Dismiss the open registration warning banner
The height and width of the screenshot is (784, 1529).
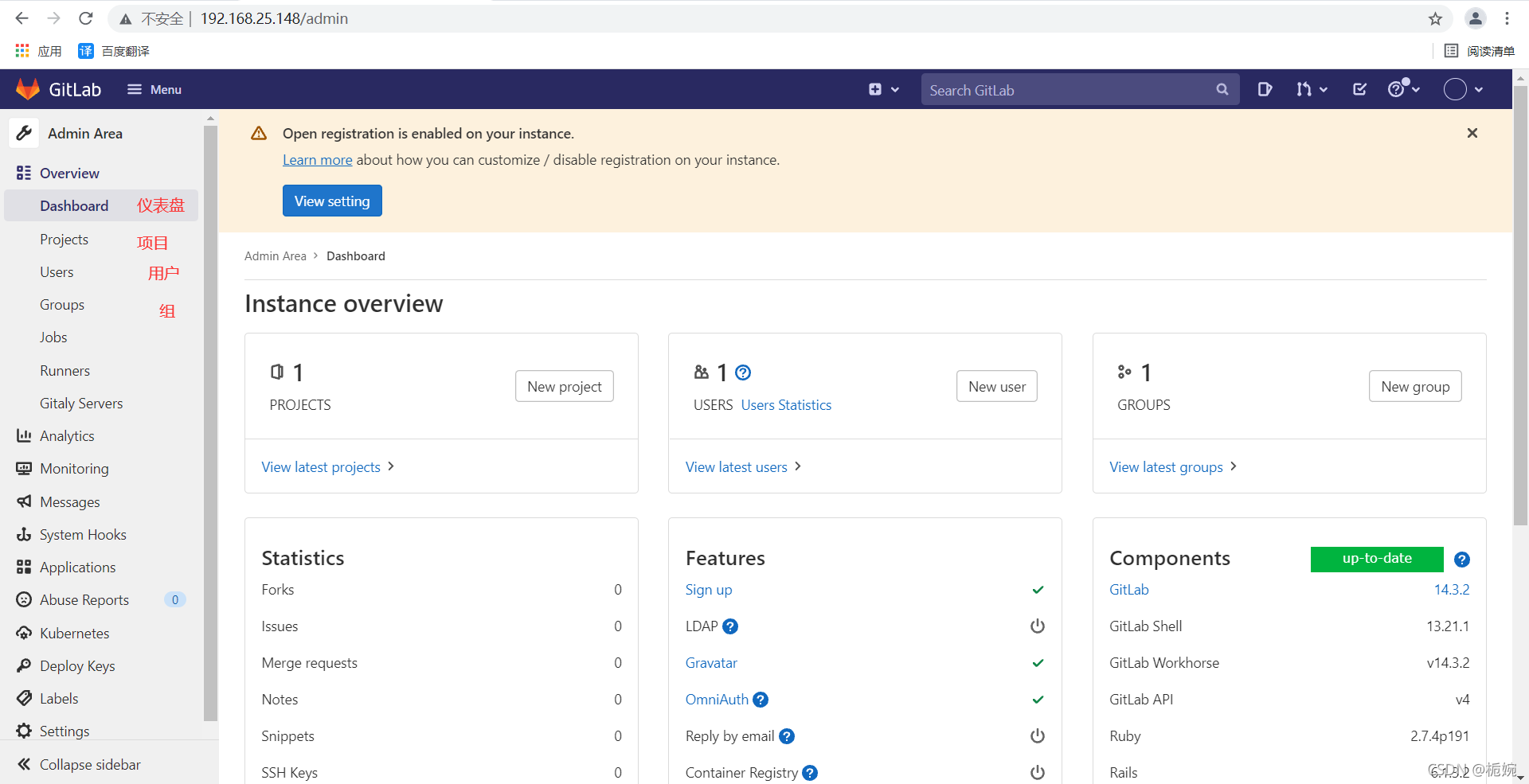tap(1472, 133)
